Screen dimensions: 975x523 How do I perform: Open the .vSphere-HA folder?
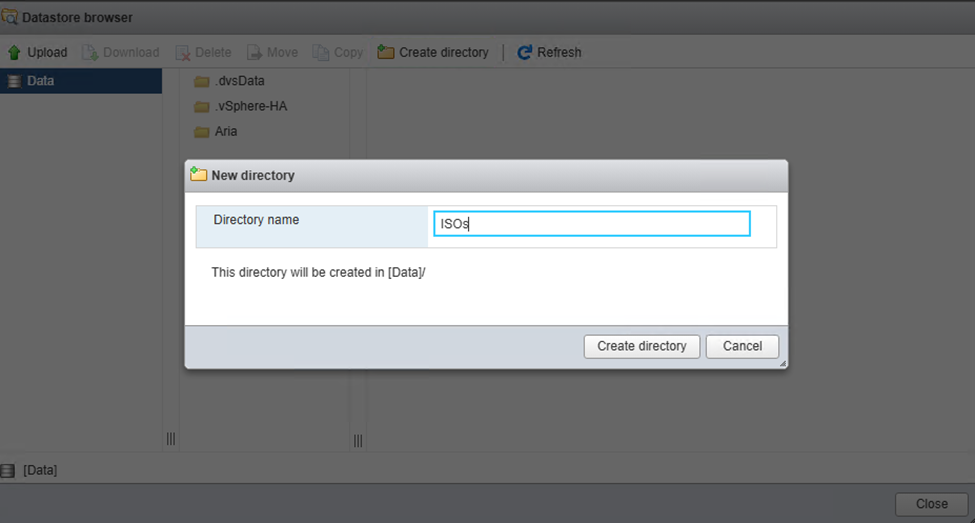coord(250,106)
